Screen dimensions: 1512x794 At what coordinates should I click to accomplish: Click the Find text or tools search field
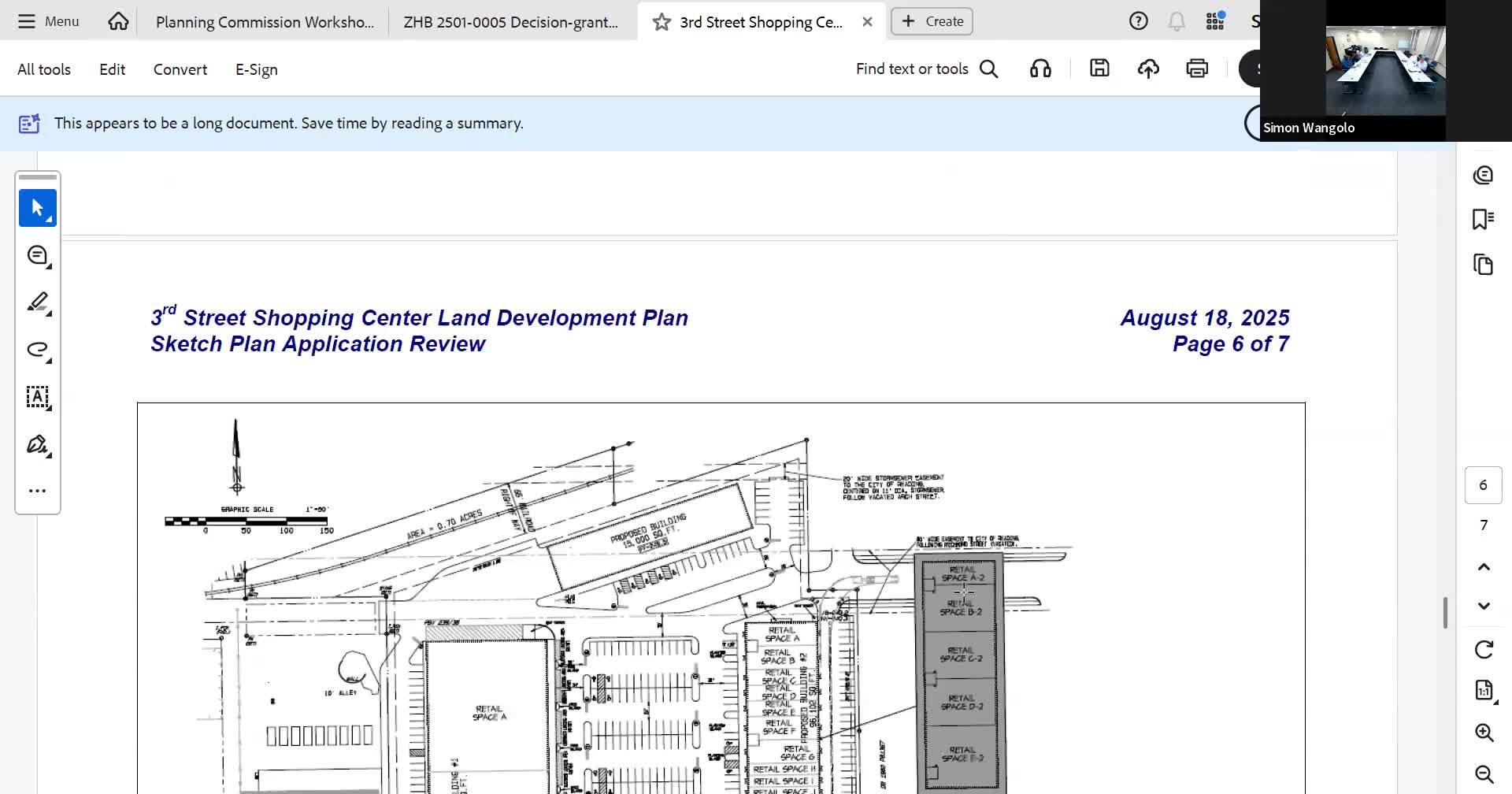(926, 69)
